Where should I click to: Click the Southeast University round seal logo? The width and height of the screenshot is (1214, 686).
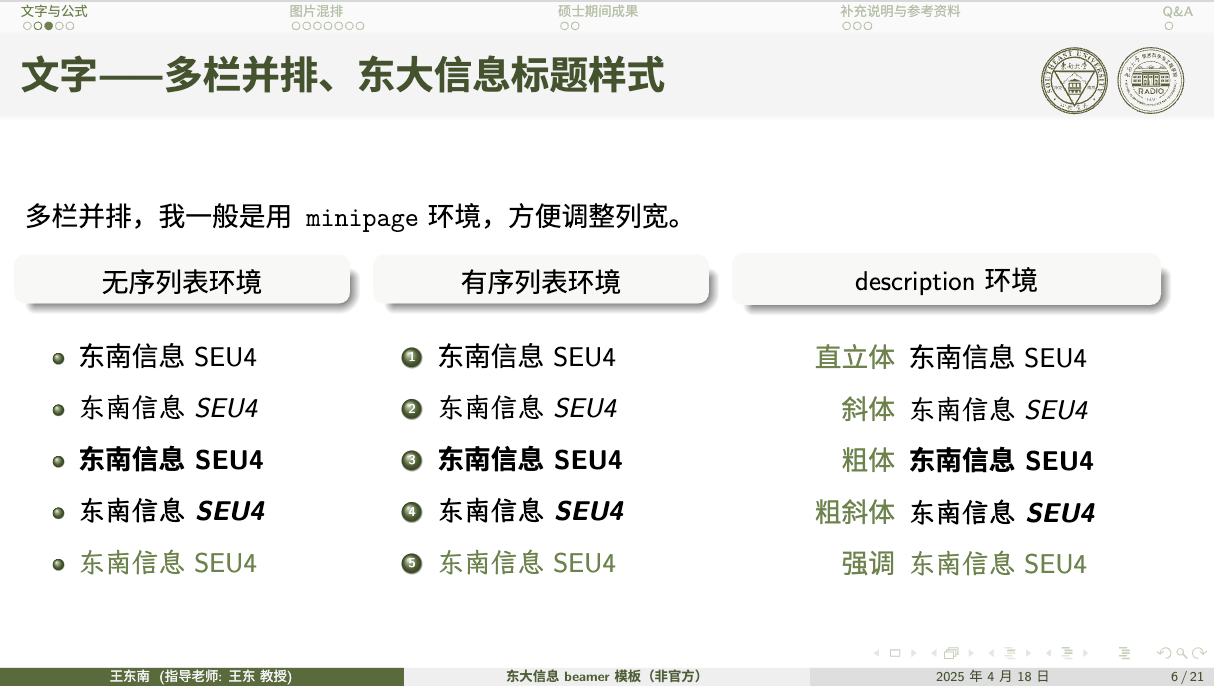click(x=1075, y=80)
